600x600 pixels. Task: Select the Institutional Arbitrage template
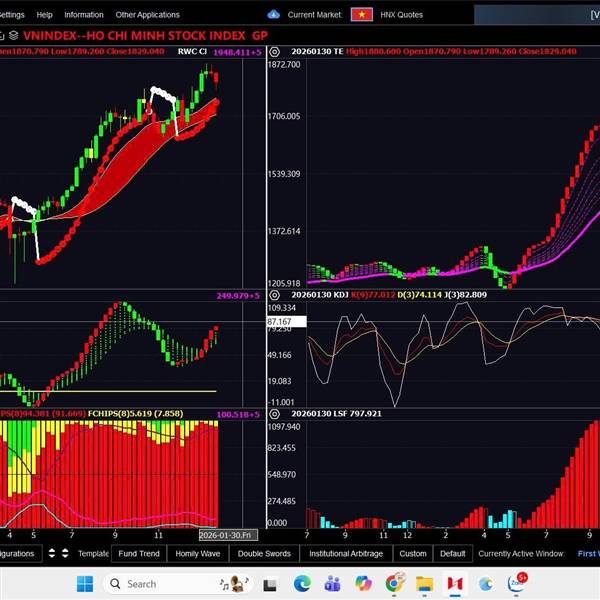pyautogui.click(x=344, y=553)
